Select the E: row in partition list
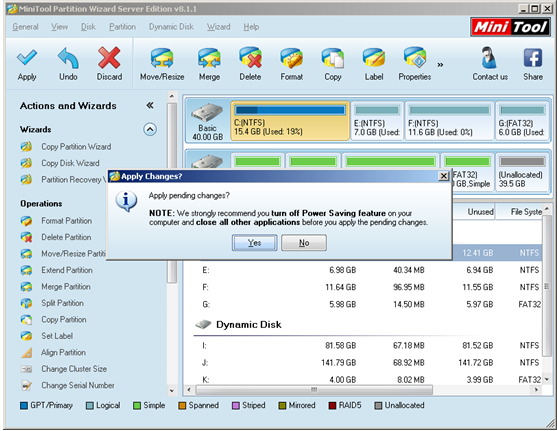557x431 pixels. coord(368,270)
